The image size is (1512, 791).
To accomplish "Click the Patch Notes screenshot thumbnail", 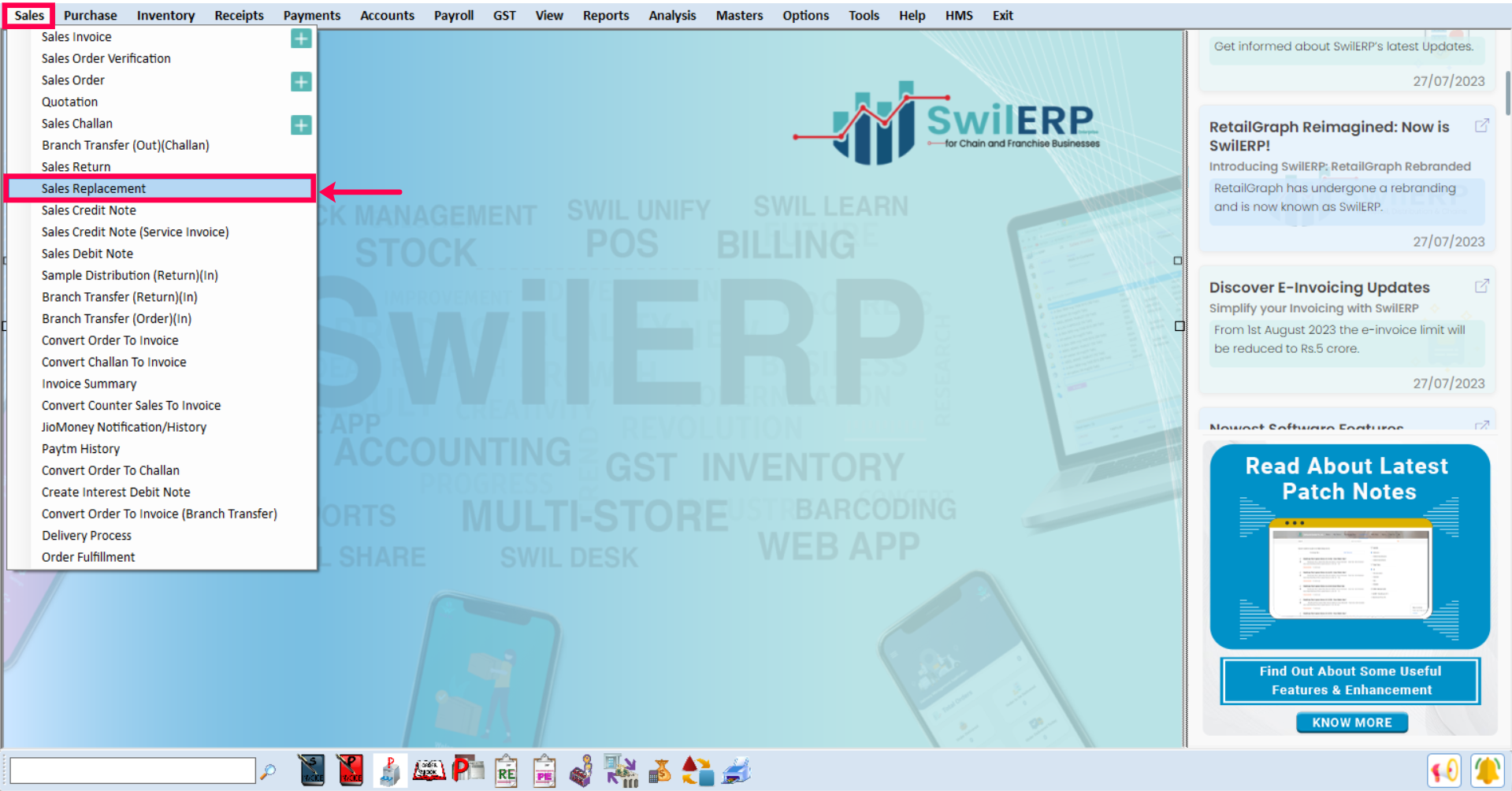I will point(1350,568).
